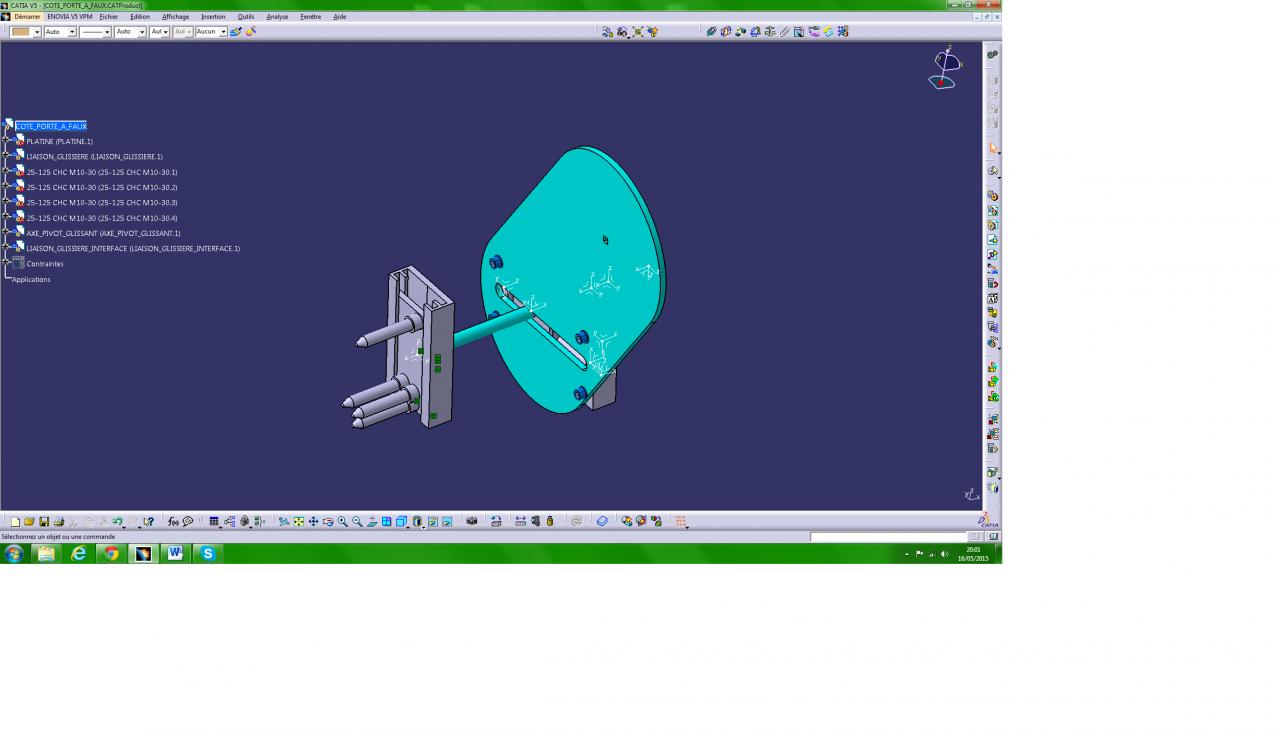Screen dimensions: 1280x732
Task: Click the Zoom Out magnifier
Action: click(357, 521)
